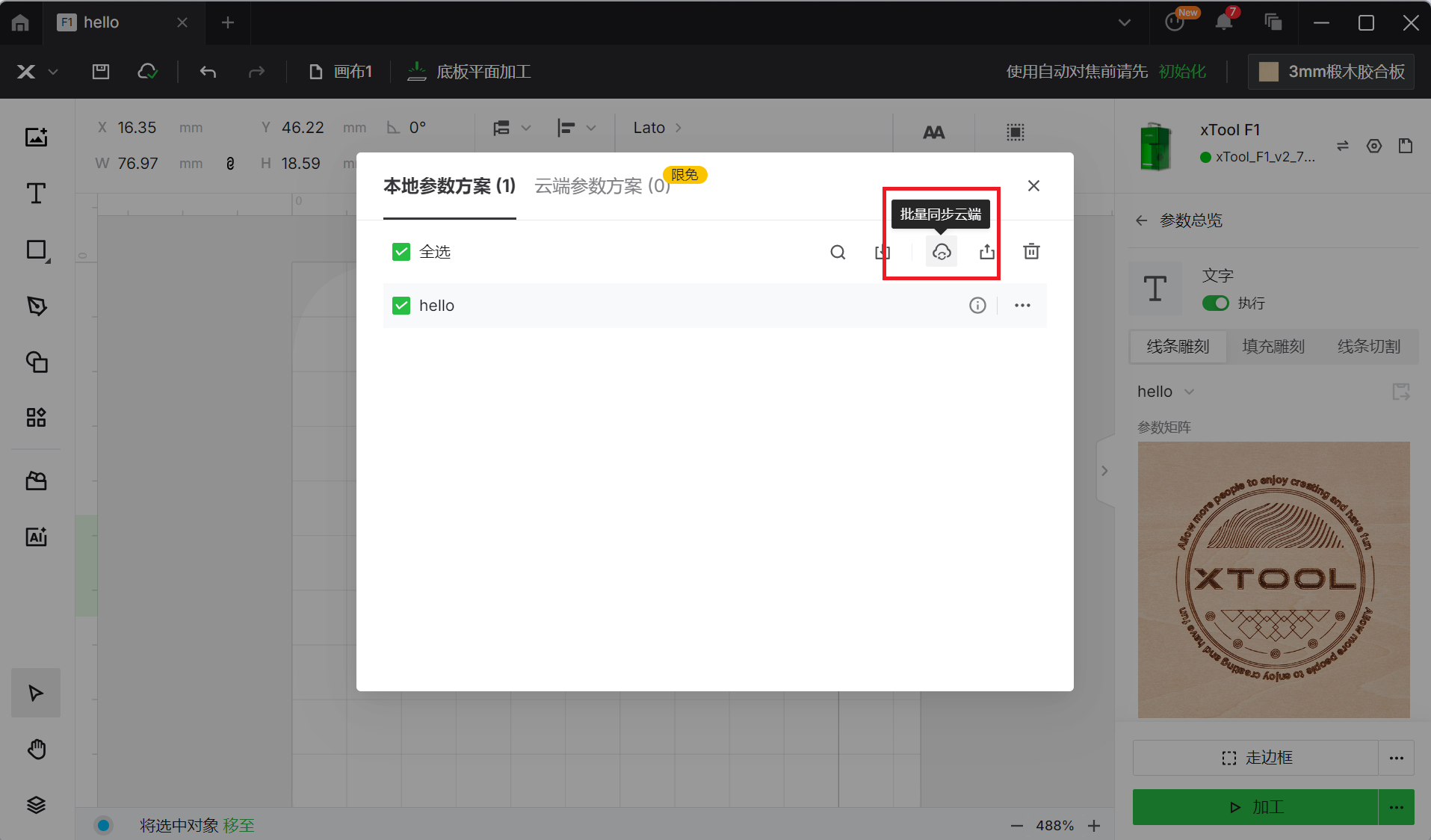Click the export share icon in dialog
Viewport: 1431px width, 840px height.
(x=986, y=252)
